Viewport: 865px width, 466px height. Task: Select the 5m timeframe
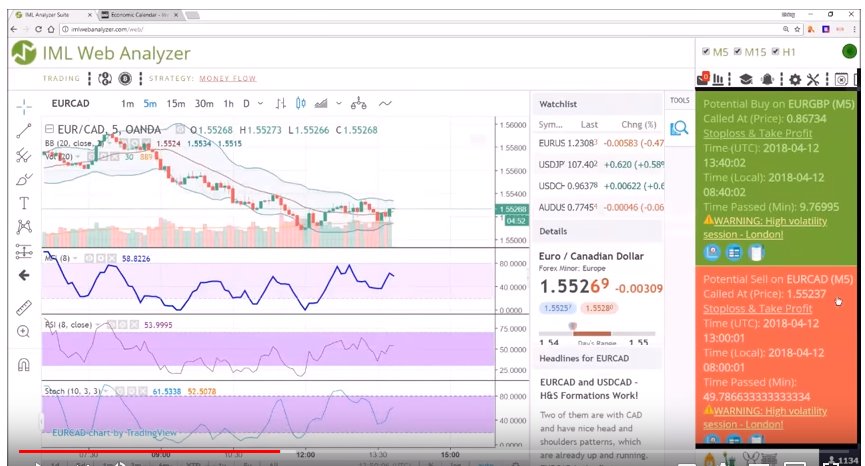point(150,103)
